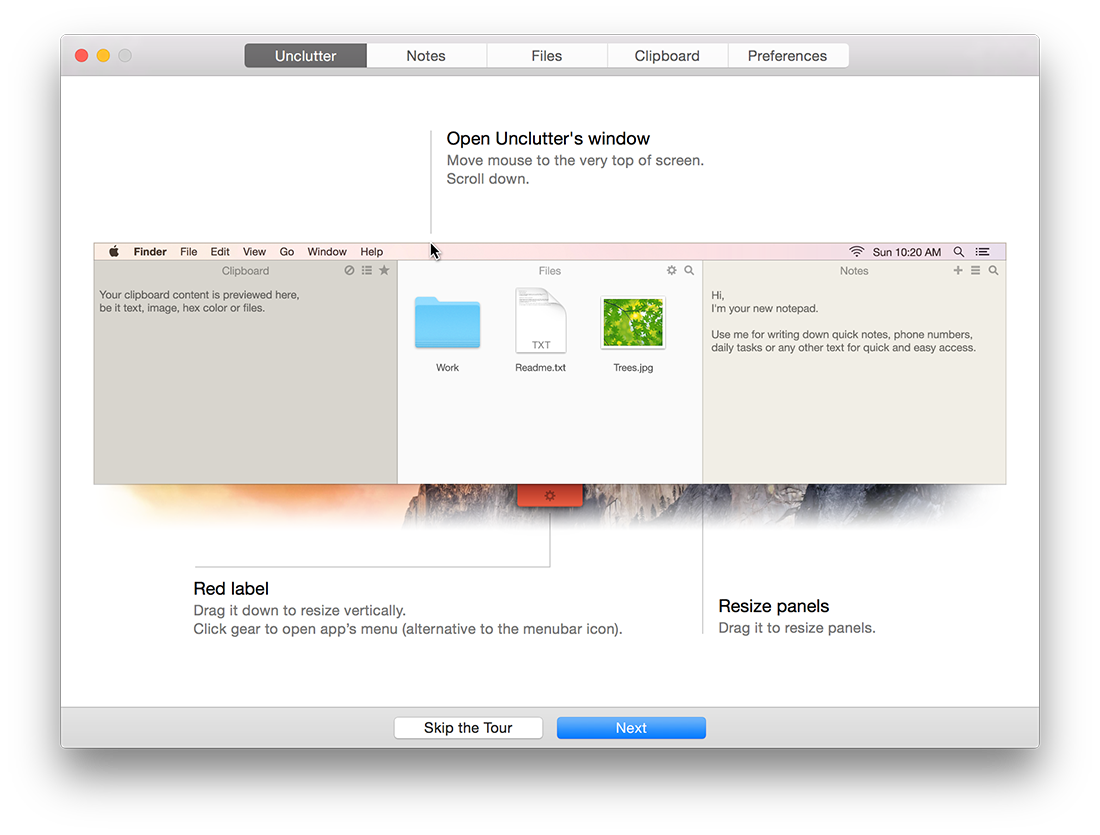Click the 'Open Unclutter's window' heading
The height and width of the screenshot is (835, 1100).
coord(548,138)
